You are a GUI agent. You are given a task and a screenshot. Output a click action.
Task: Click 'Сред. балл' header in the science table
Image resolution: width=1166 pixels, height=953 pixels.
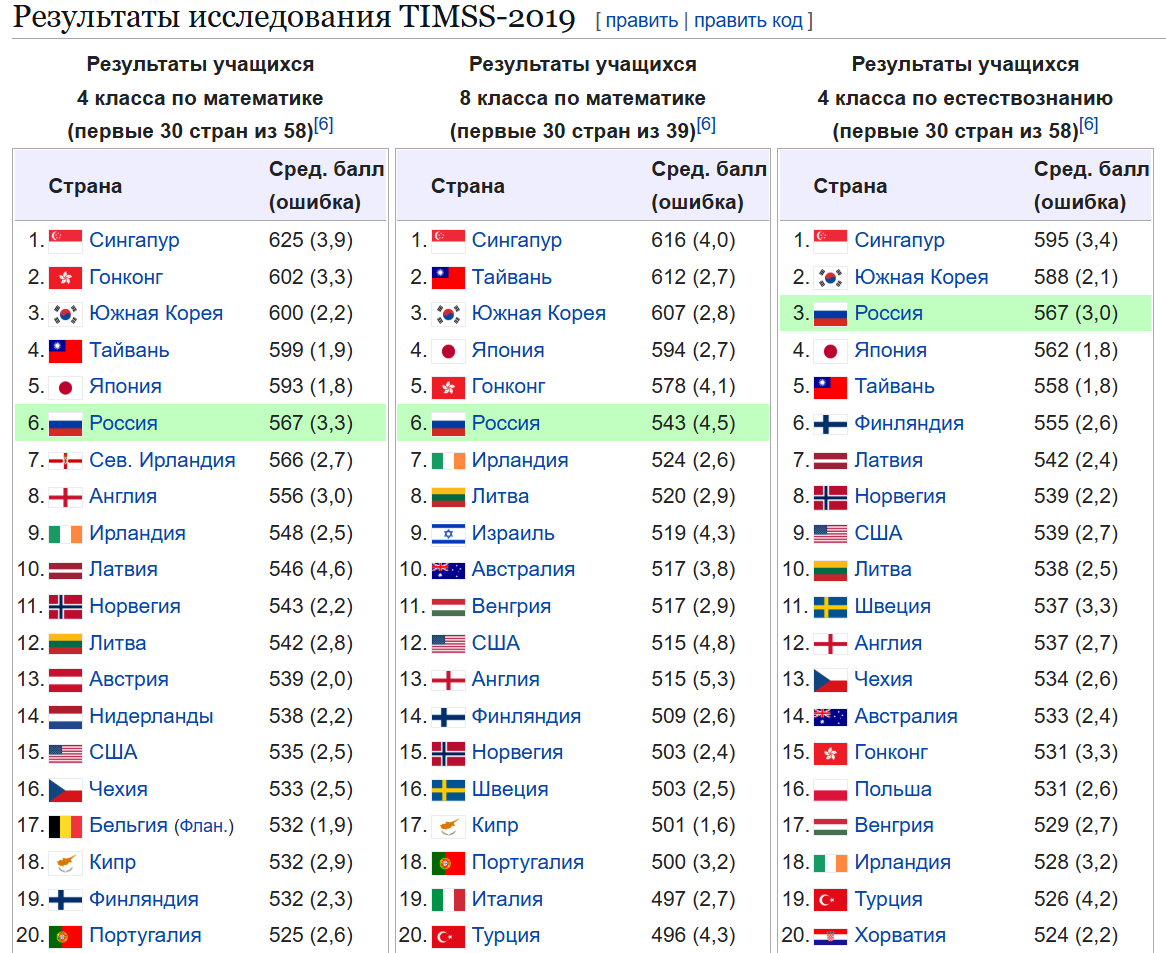click(x=1092, y=169)
